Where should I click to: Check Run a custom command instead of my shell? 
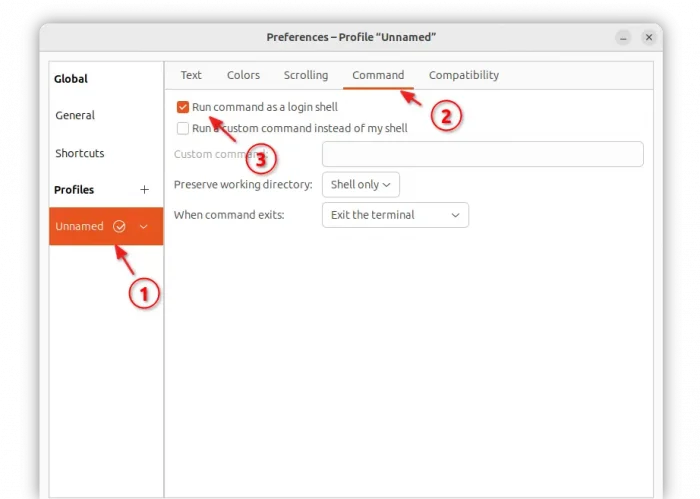pyautogui.click(x=183, y=128)
